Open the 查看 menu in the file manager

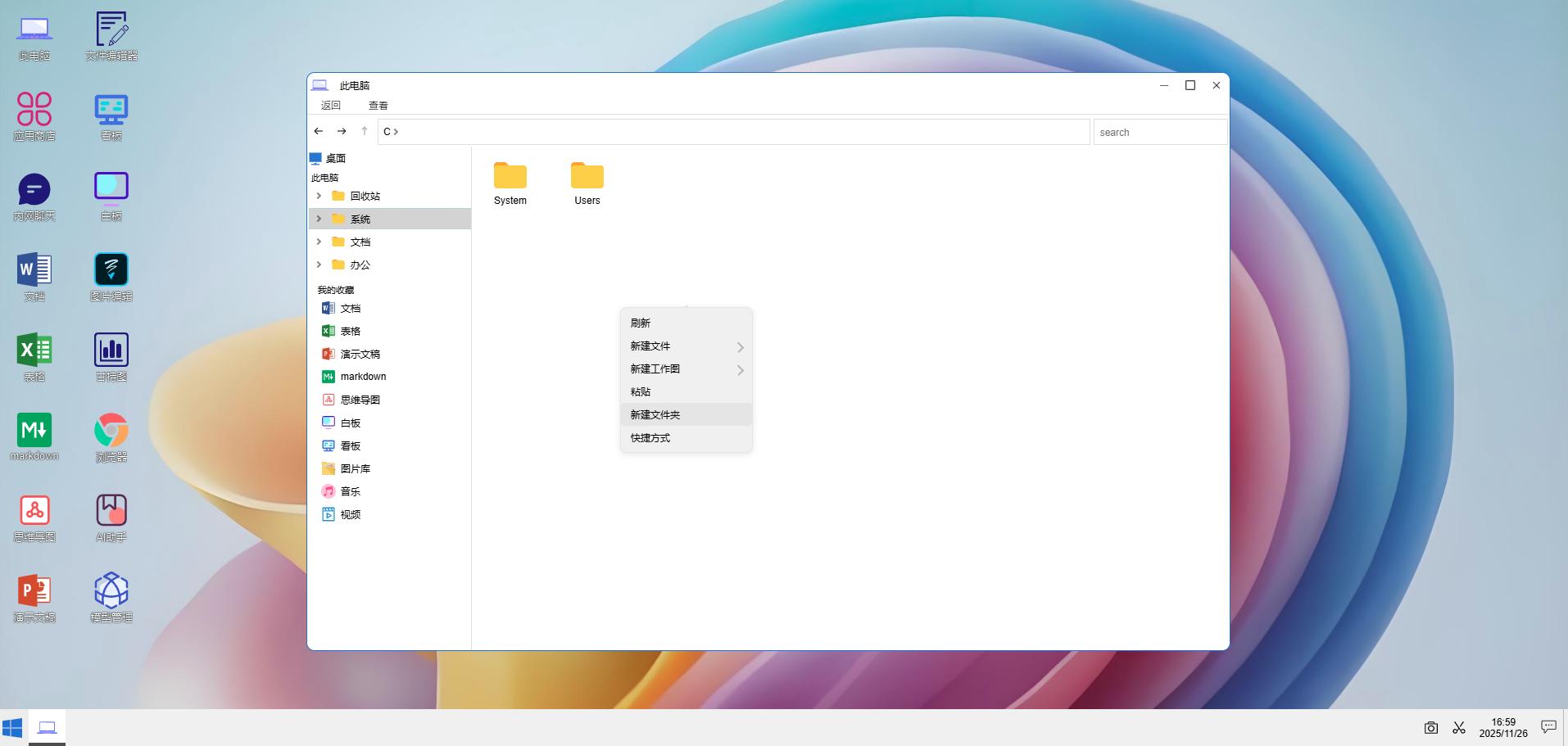click(378, 105)
